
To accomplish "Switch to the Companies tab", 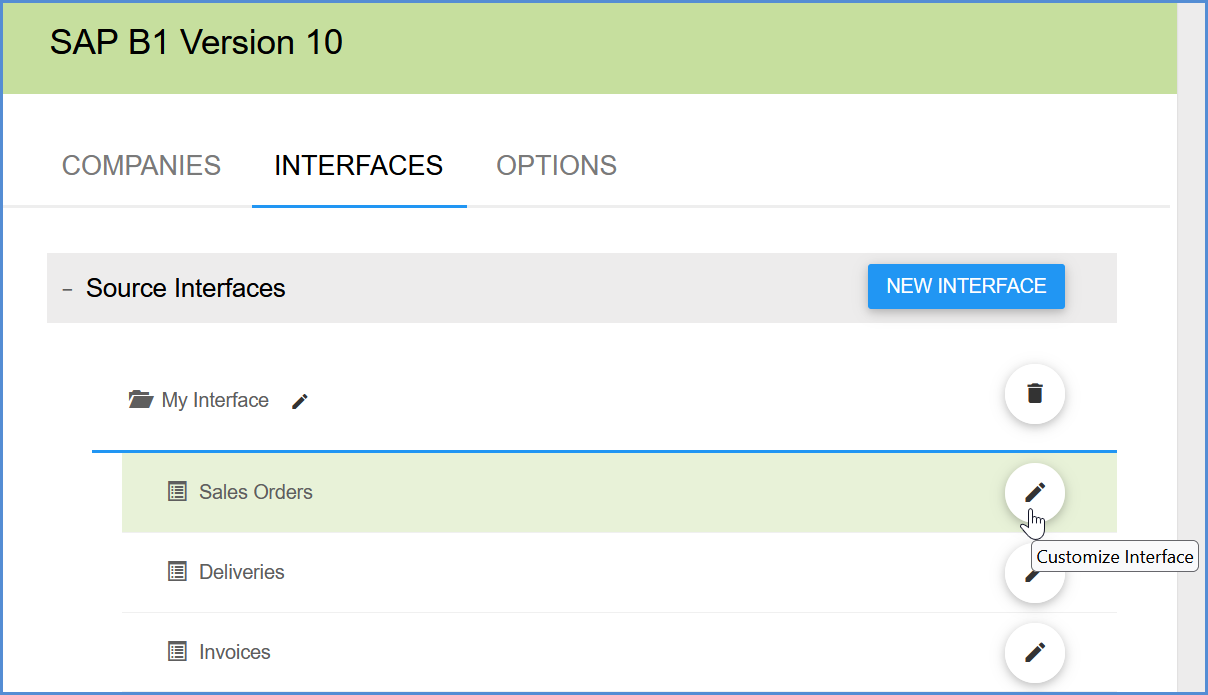I will pyautogui.click(x=141, y=165).
